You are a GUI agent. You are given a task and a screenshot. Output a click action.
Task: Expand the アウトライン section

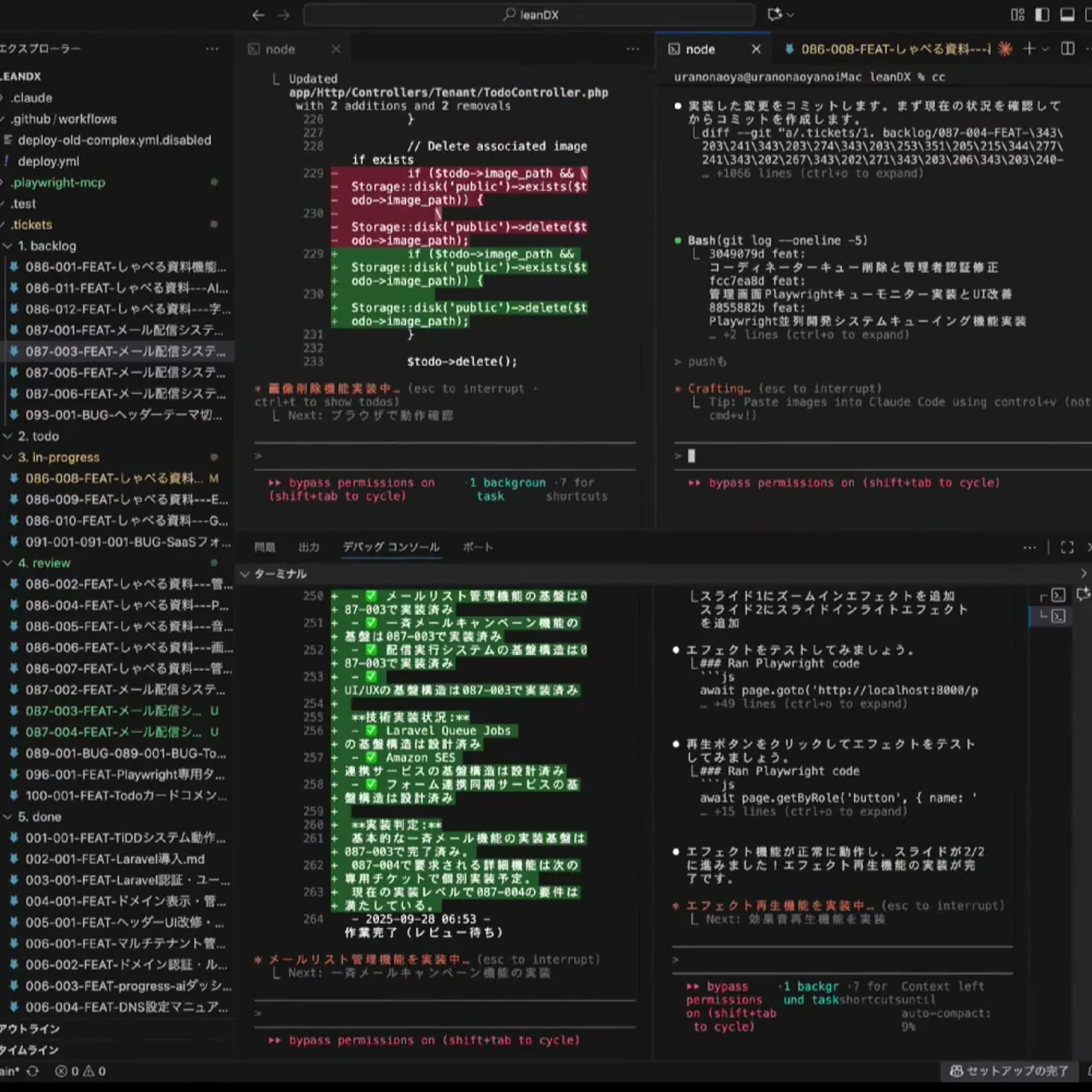point(31,1029)
